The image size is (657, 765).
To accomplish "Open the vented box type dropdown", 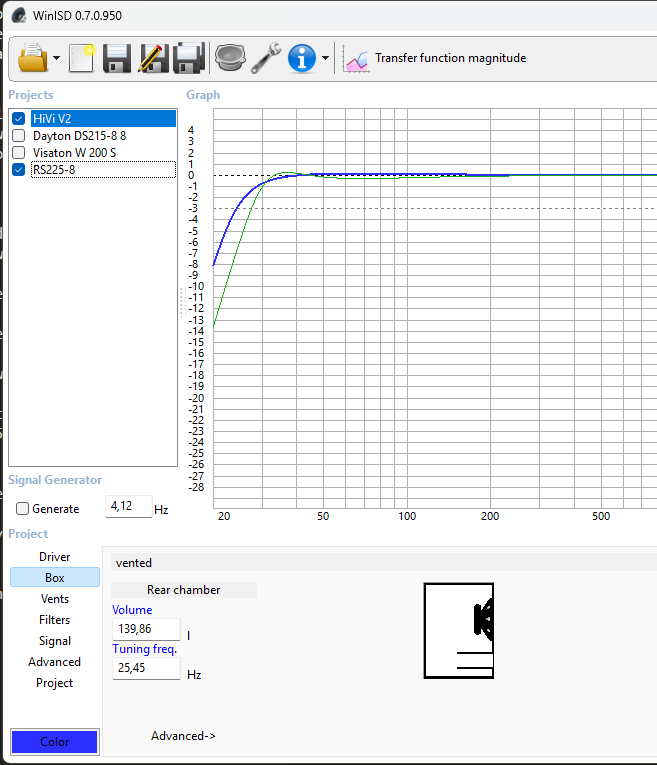I will click(x=383, y=563).
